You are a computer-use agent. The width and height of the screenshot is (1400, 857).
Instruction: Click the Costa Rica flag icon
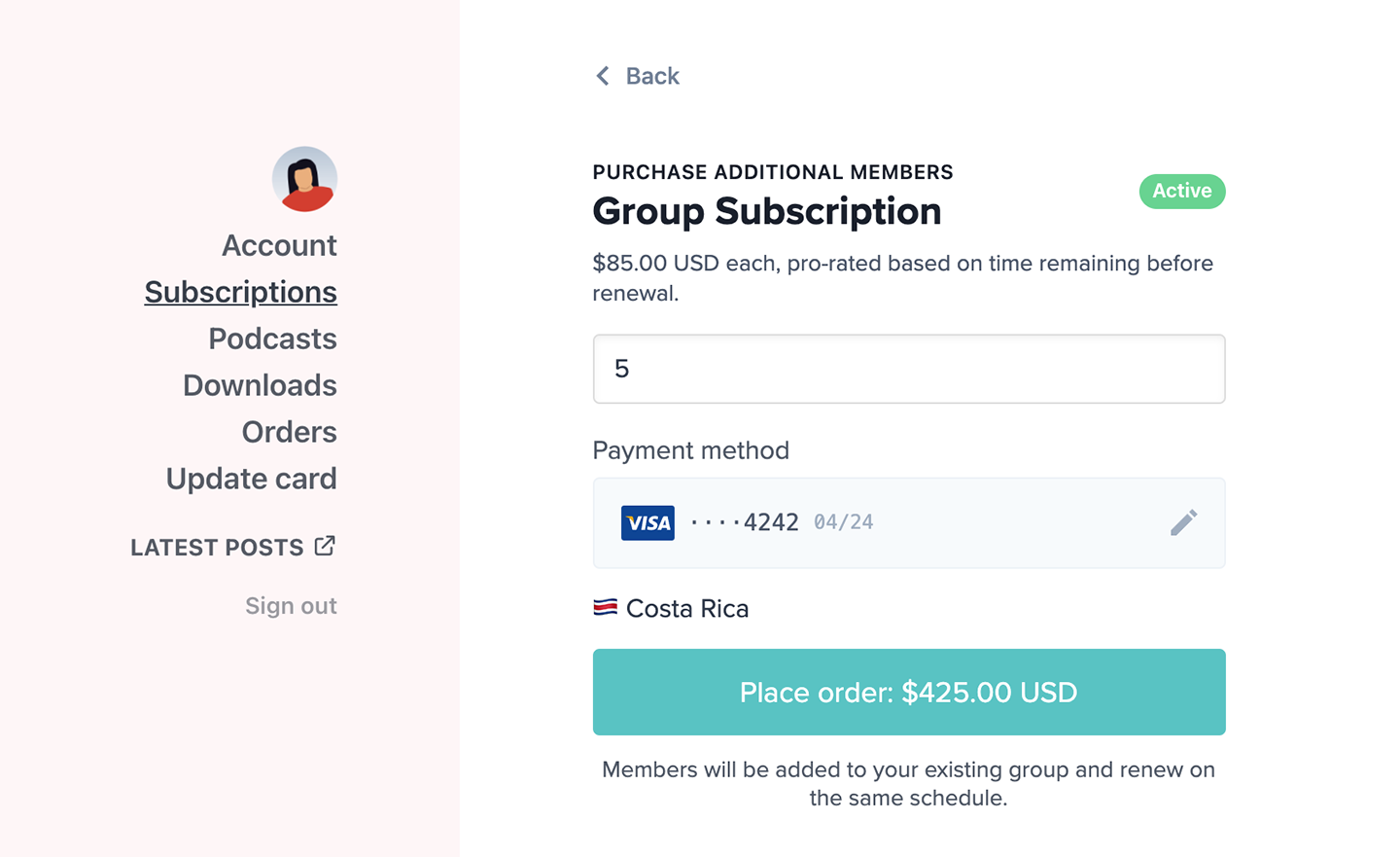pos(605,608)
